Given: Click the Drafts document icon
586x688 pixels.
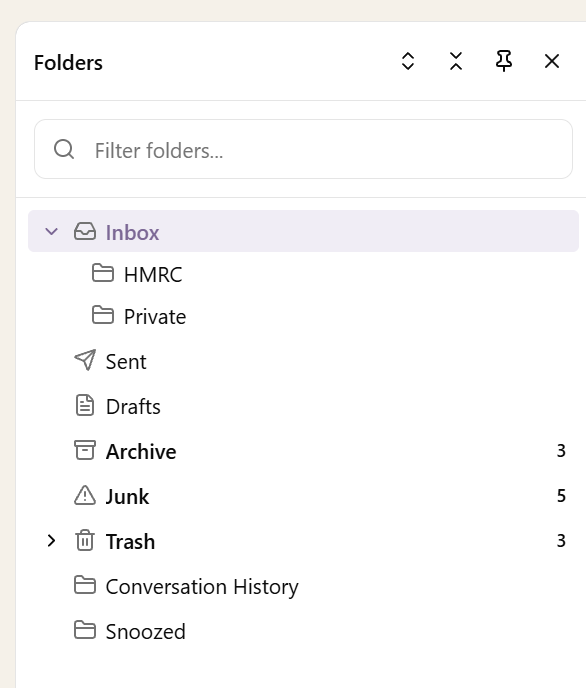Looking at the screenshot, I should tap(85, 405).
